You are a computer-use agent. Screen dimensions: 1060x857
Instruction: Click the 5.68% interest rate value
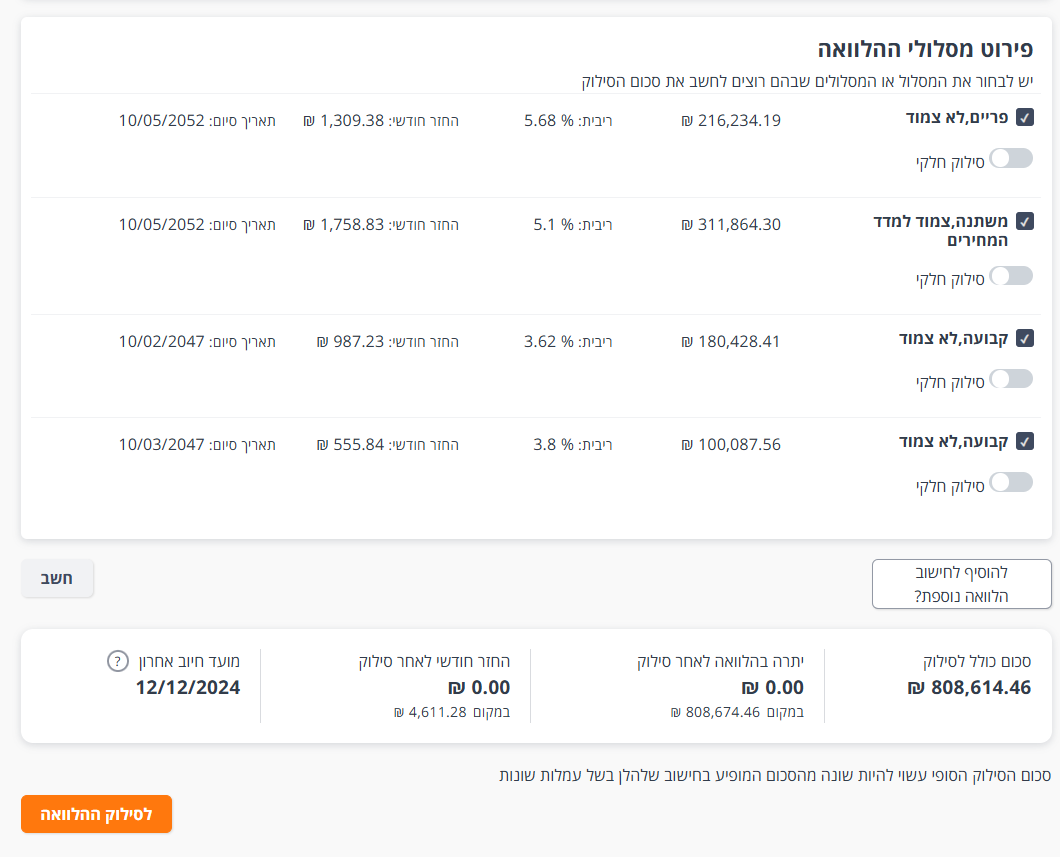550,121
